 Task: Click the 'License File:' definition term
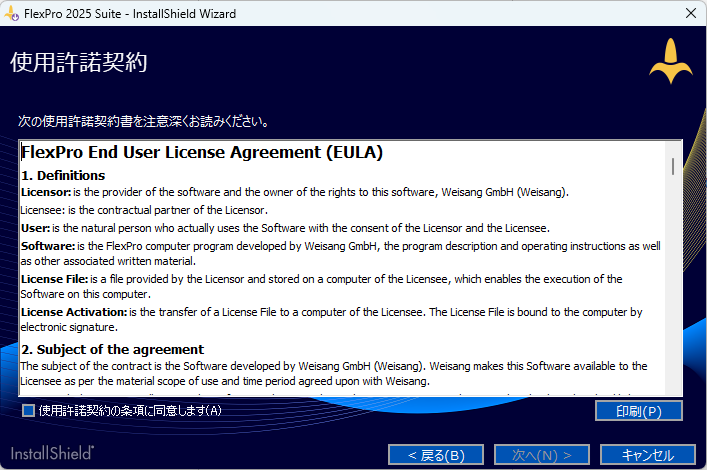[54, 279]
